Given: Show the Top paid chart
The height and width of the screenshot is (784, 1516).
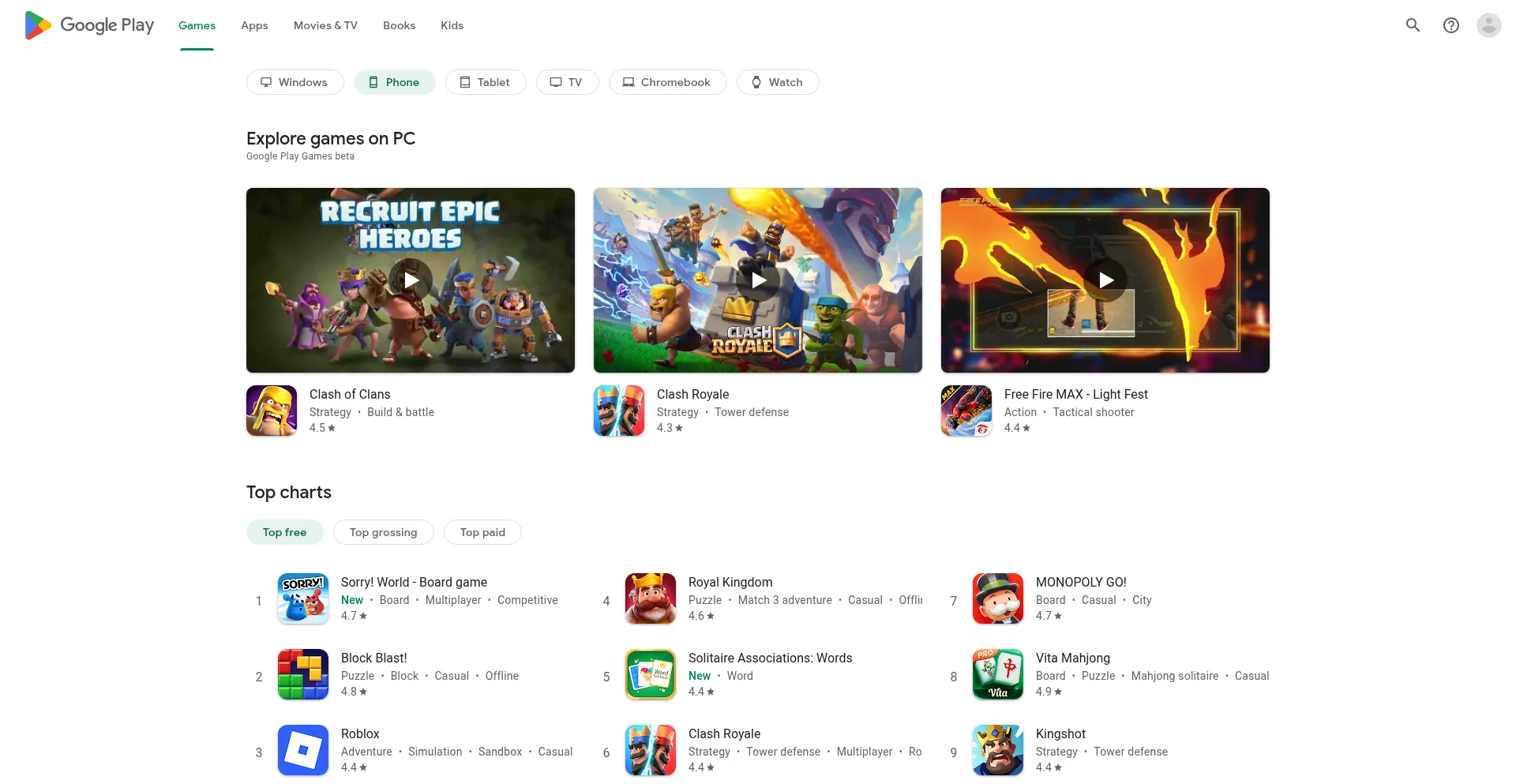Looking at the screenshot, I should point(482,532).
